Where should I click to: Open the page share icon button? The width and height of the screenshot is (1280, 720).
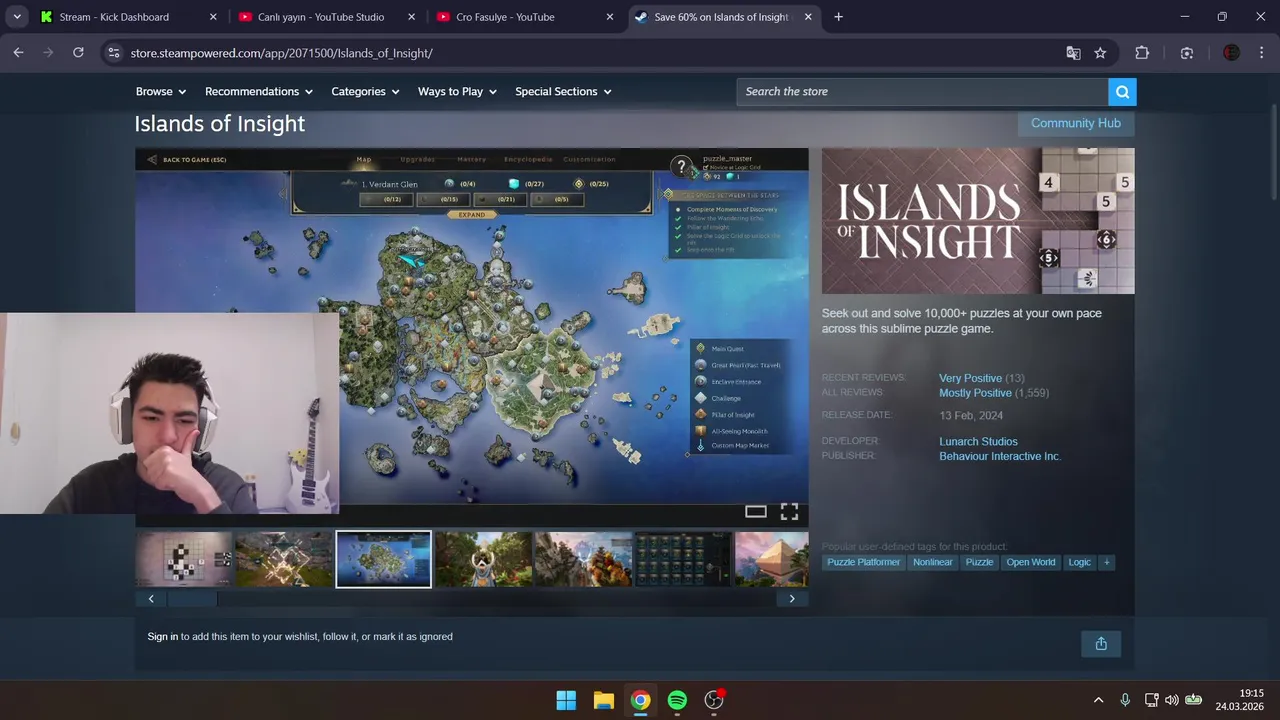[x=1101, y=644]
